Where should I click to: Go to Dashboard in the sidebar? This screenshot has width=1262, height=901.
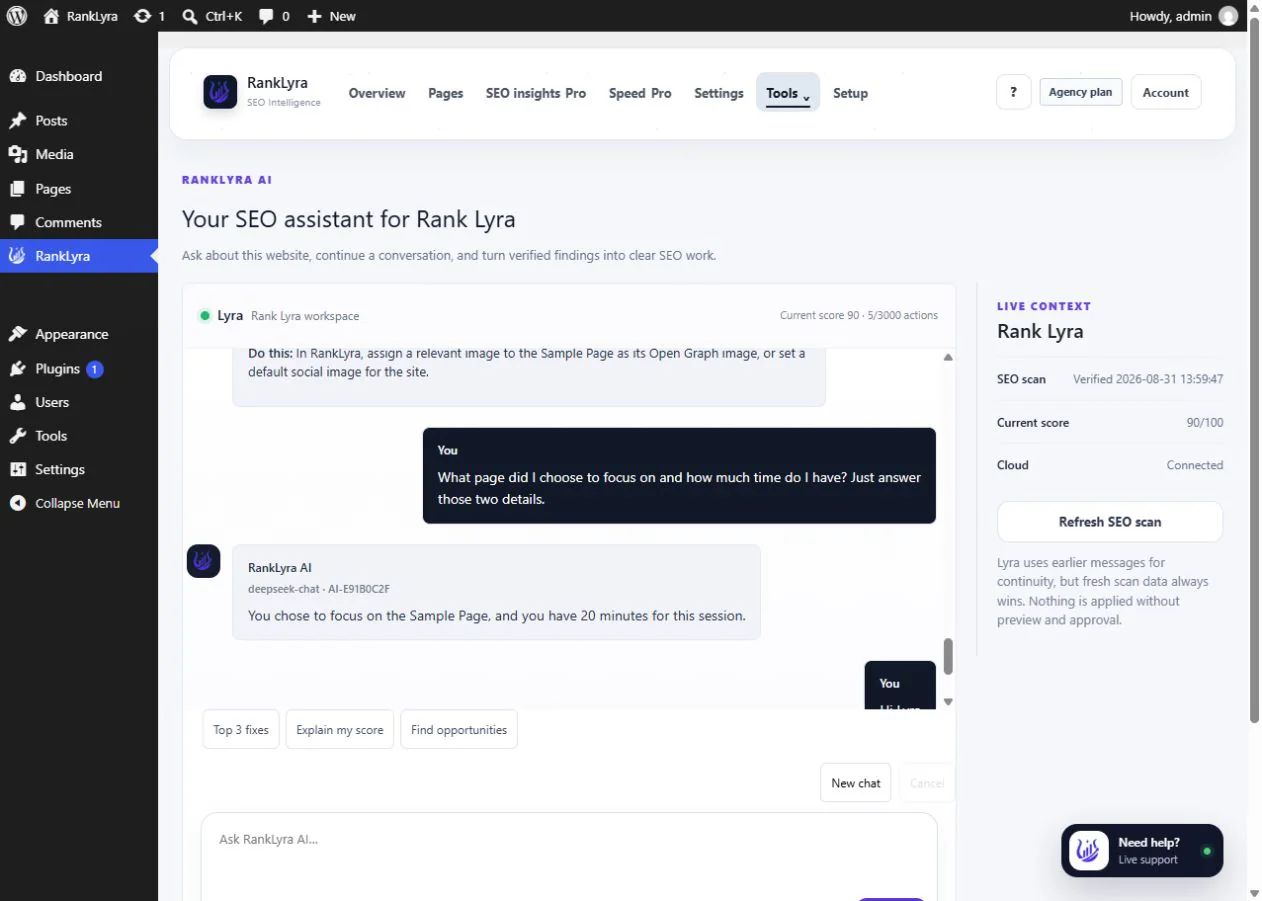pyautogui.click(x=79, y=76)
